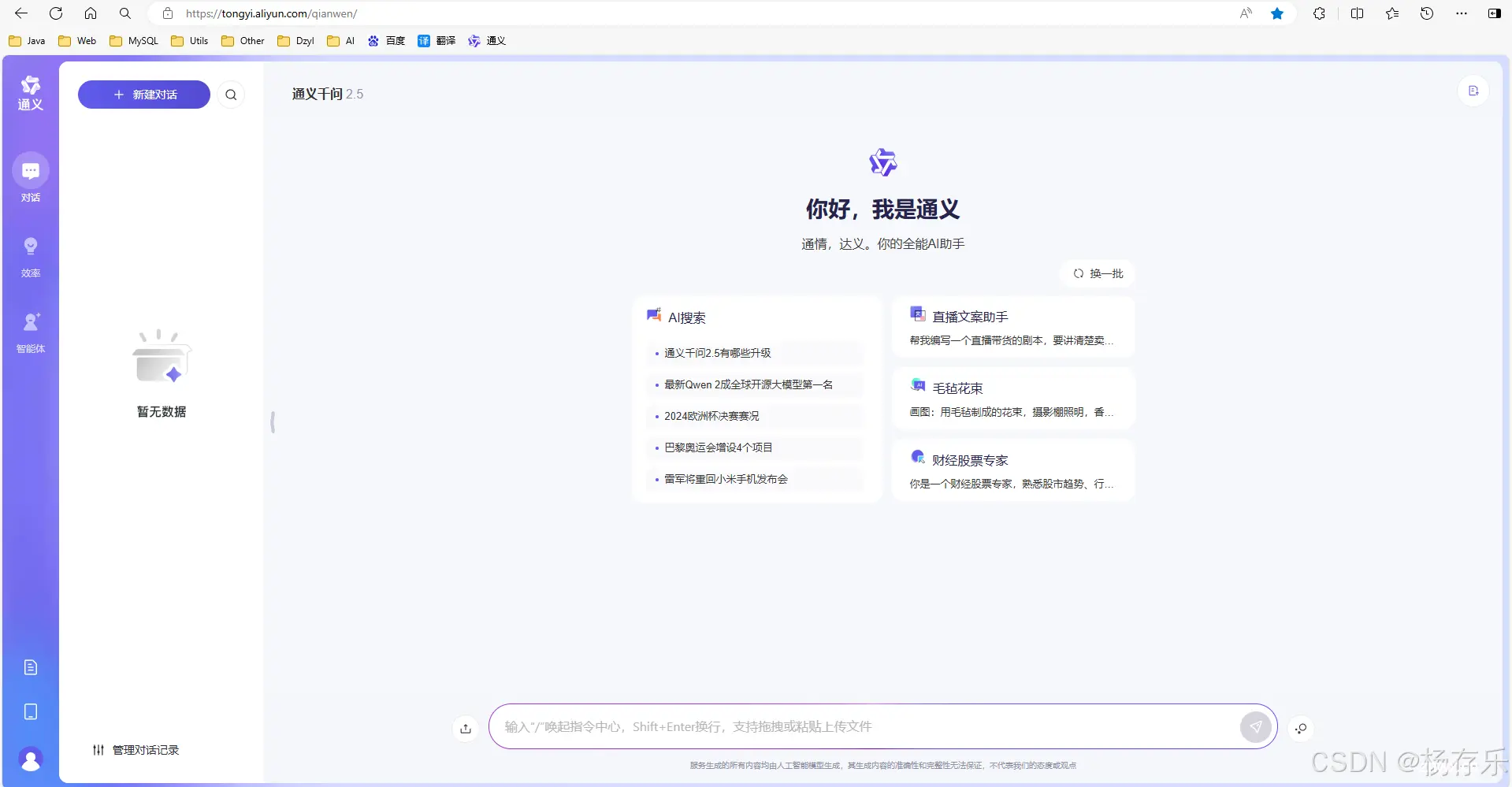This screenshot has height=787, width=1512.
Task: Toggle browser sidebar icon at far right
Action: pyautogui.click(x=1494, y=13)
